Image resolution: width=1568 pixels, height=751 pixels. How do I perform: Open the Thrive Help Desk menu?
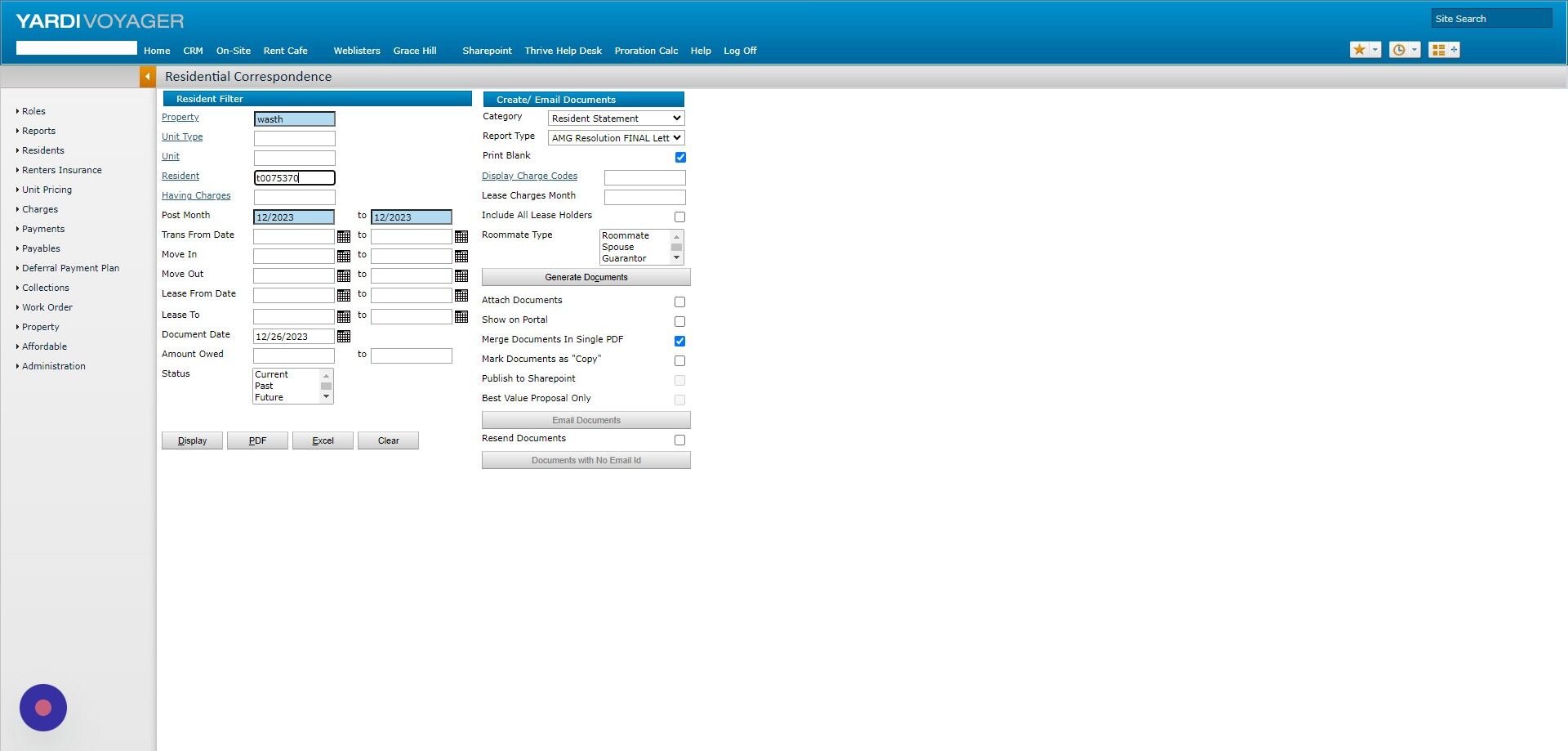pos(563,51)
